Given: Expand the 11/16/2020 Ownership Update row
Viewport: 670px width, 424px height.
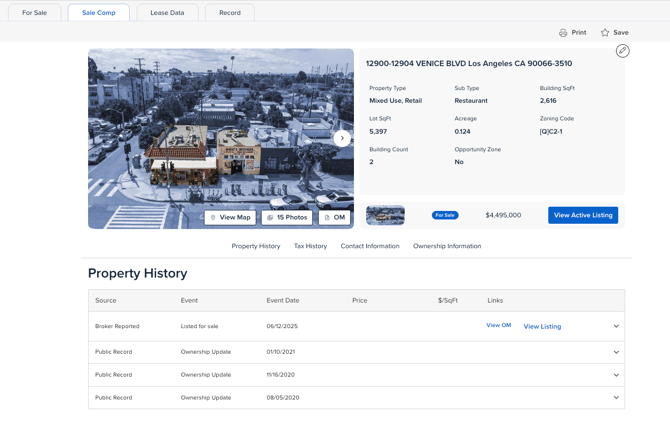Looking at the screenshot, I should pos(616,375).
